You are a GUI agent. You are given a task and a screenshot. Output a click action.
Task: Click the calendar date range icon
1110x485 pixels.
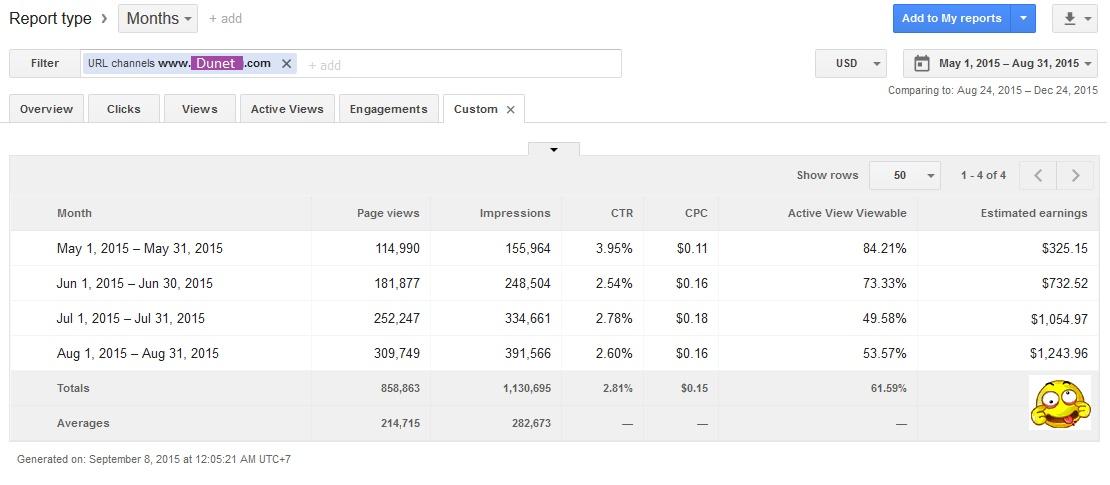click(x=922, y=64)
